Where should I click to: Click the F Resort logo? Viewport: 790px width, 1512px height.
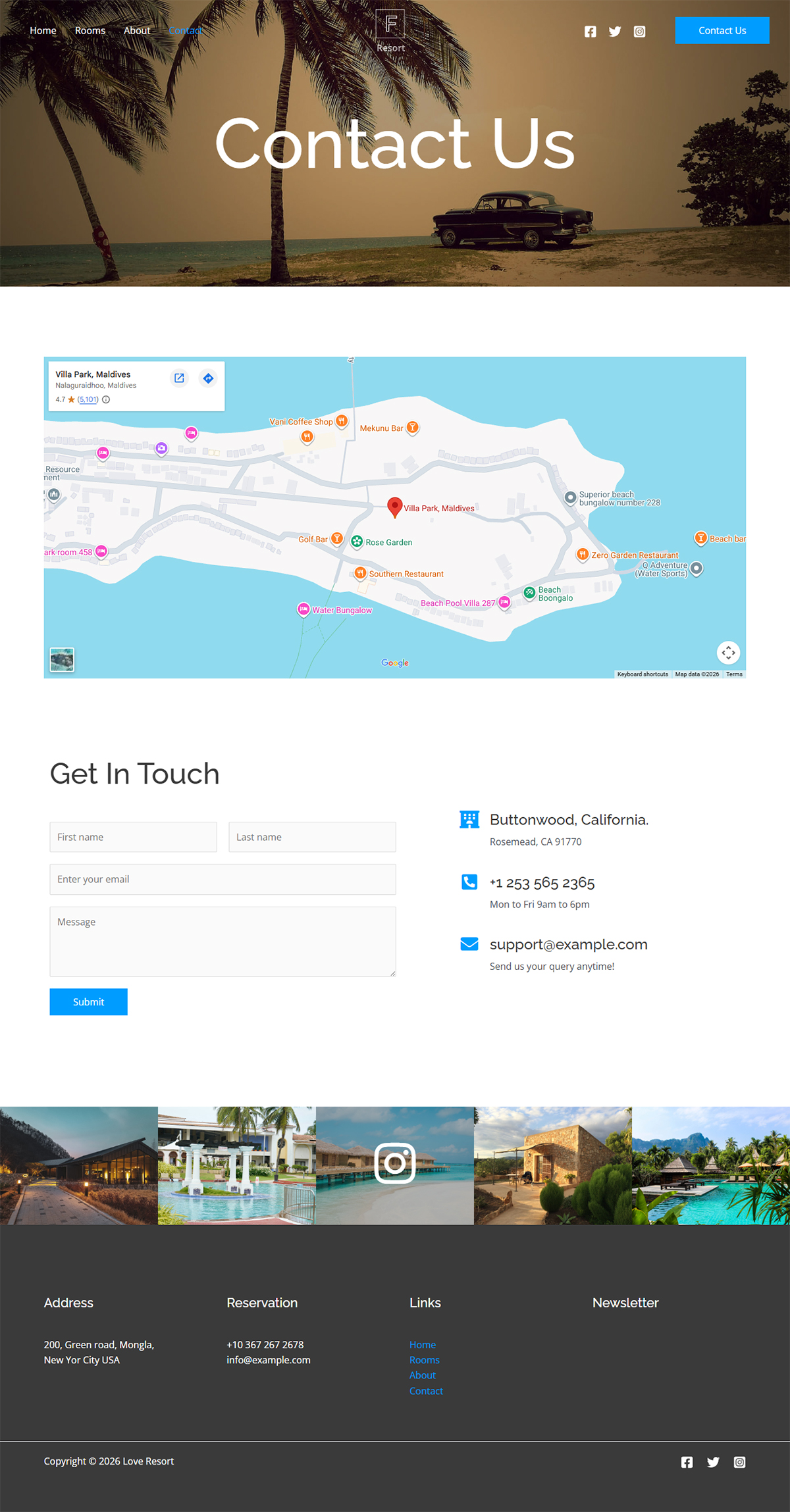391,31
